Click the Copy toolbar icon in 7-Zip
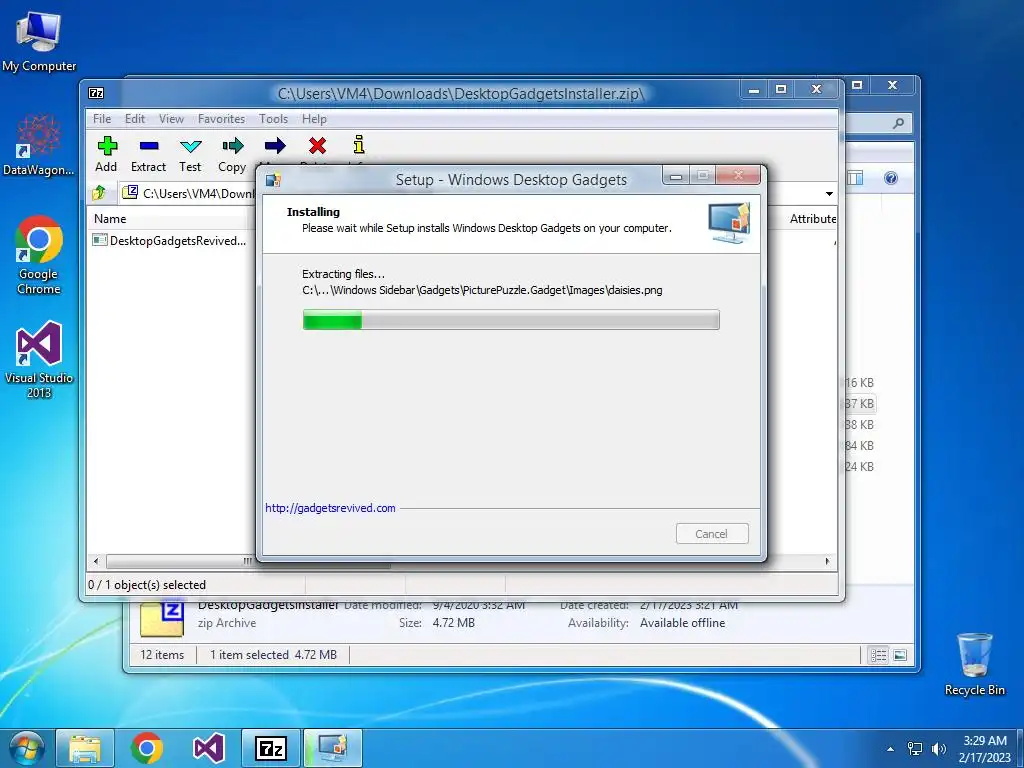 click(232, 155)
